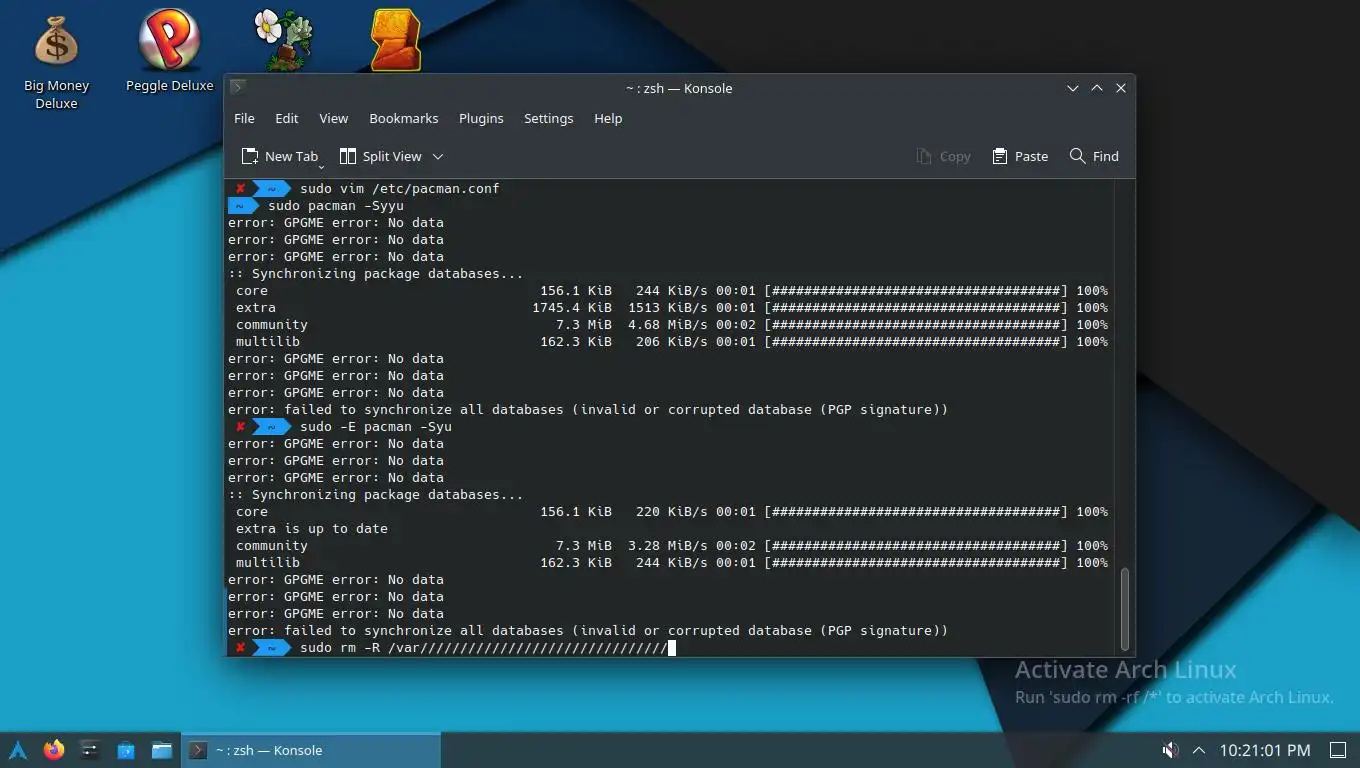Open the View menu
The height and width of the screenshot is (768, 1360).
click(333, 118)
